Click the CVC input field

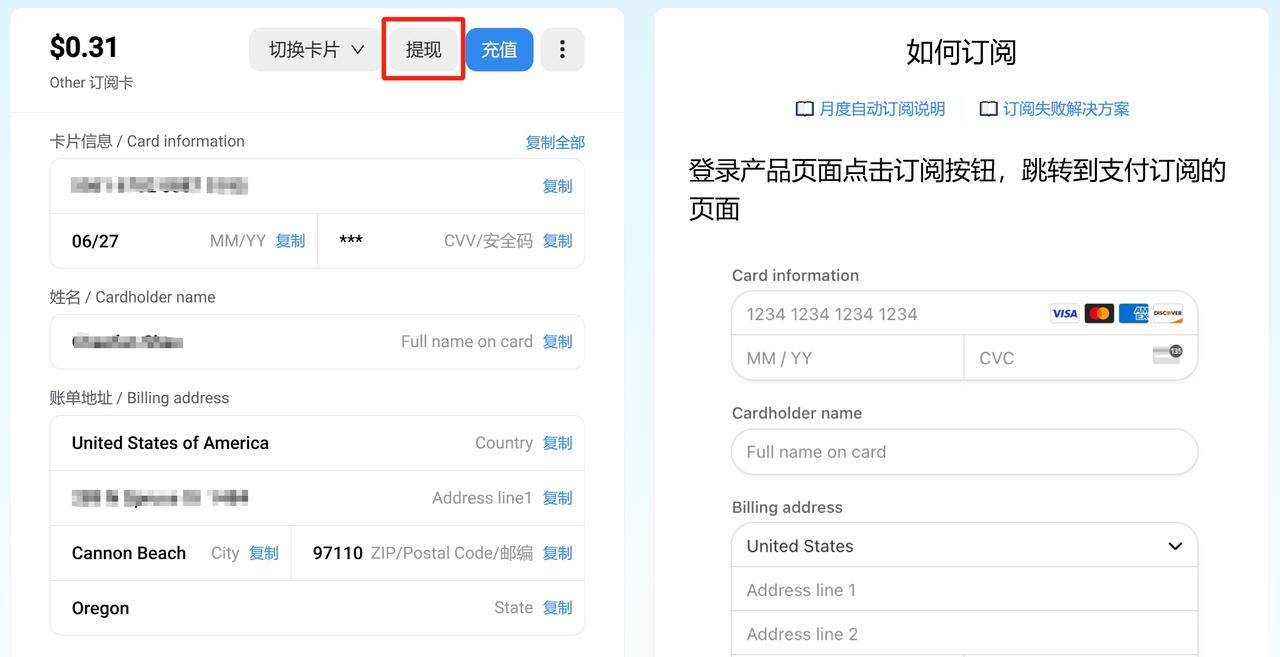1081,358
